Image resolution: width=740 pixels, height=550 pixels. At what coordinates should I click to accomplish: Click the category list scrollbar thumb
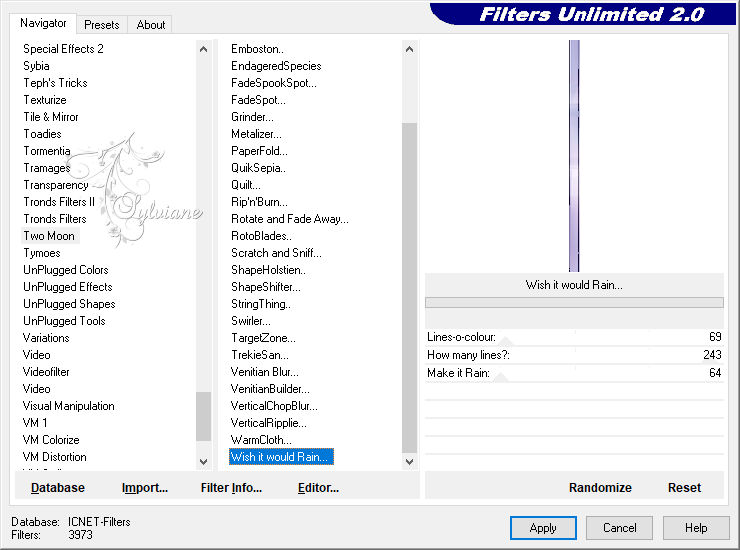click(203, 416)
